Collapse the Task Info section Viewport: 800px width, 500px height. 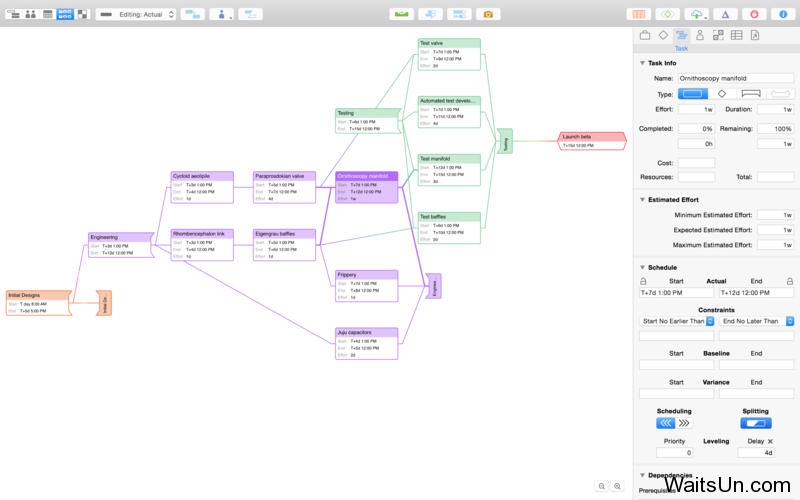coord(642,63)
